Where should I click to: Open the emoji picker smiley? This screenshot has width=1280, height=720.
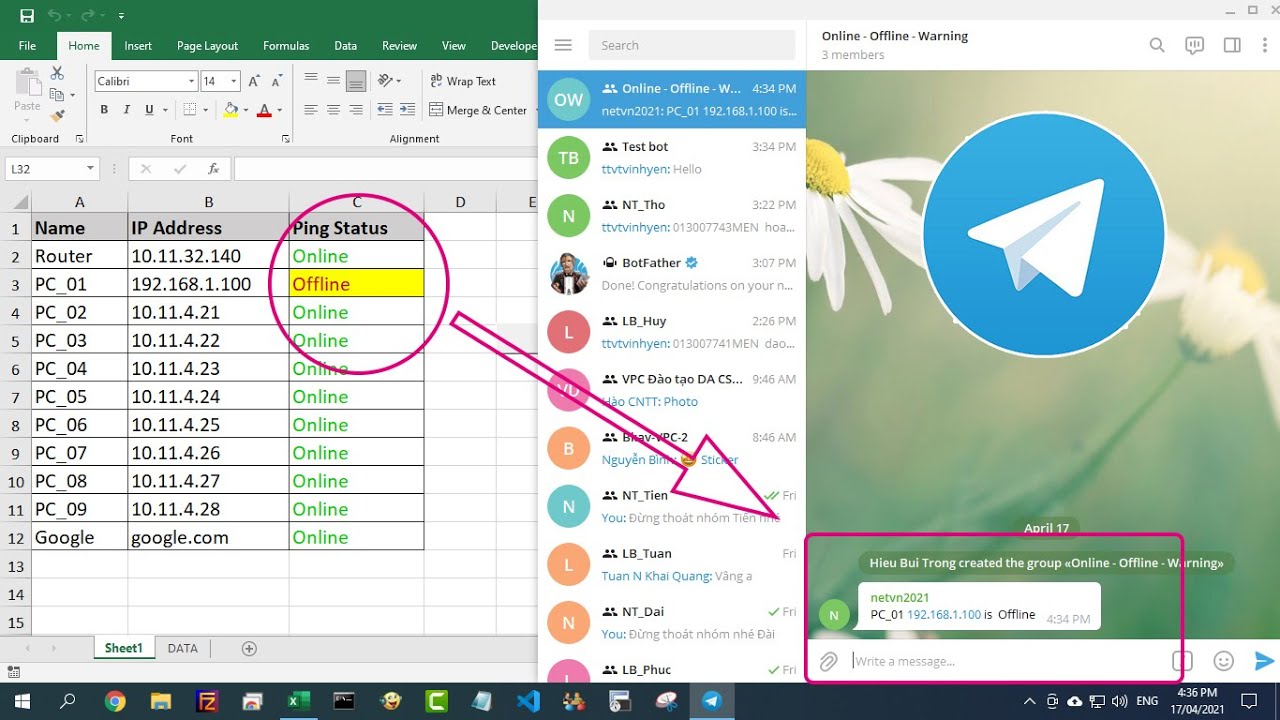coord(1223,661)
